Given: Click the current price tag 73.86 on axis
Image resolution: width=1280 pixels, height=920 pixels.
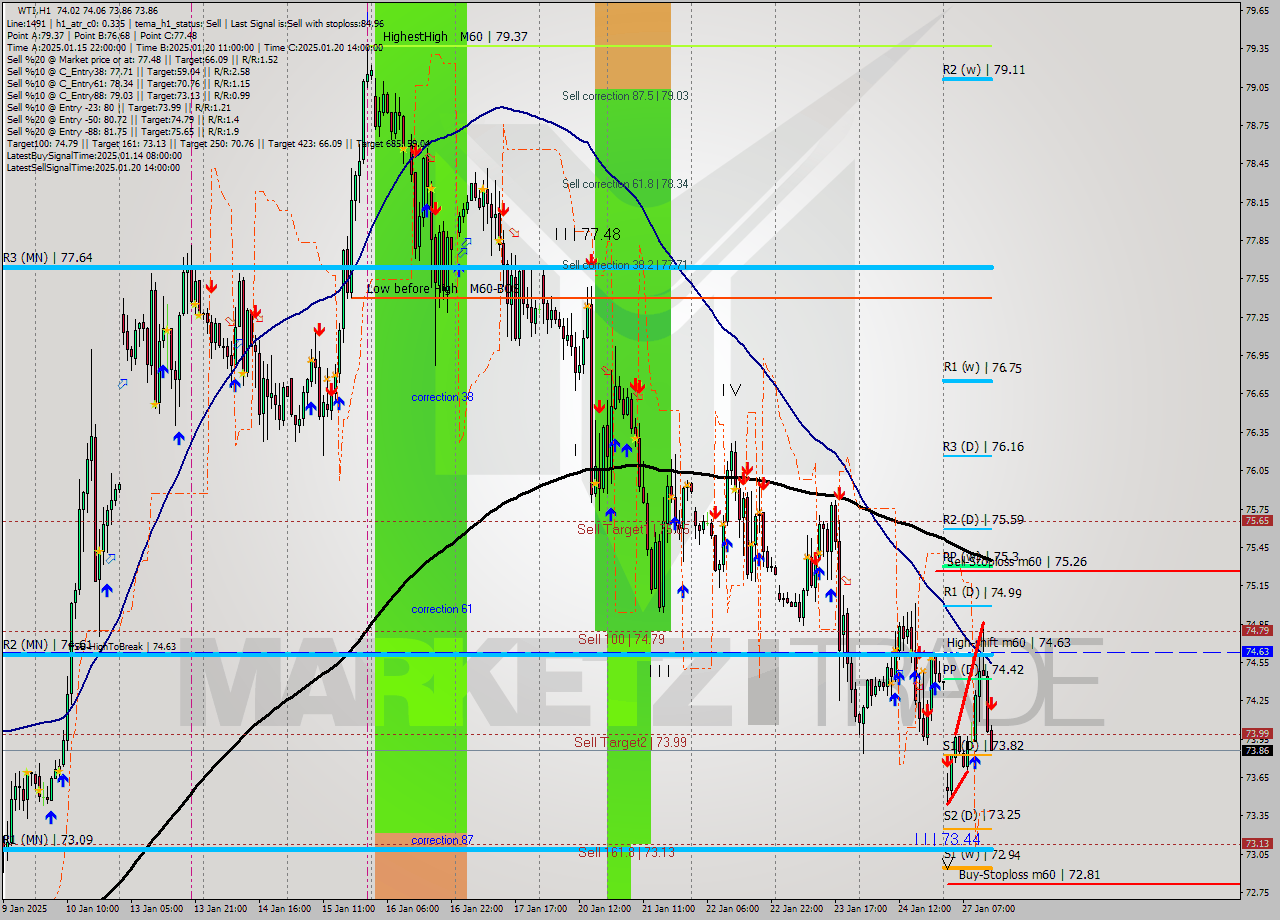Looking at the screenshot, I should (1258, 750).
